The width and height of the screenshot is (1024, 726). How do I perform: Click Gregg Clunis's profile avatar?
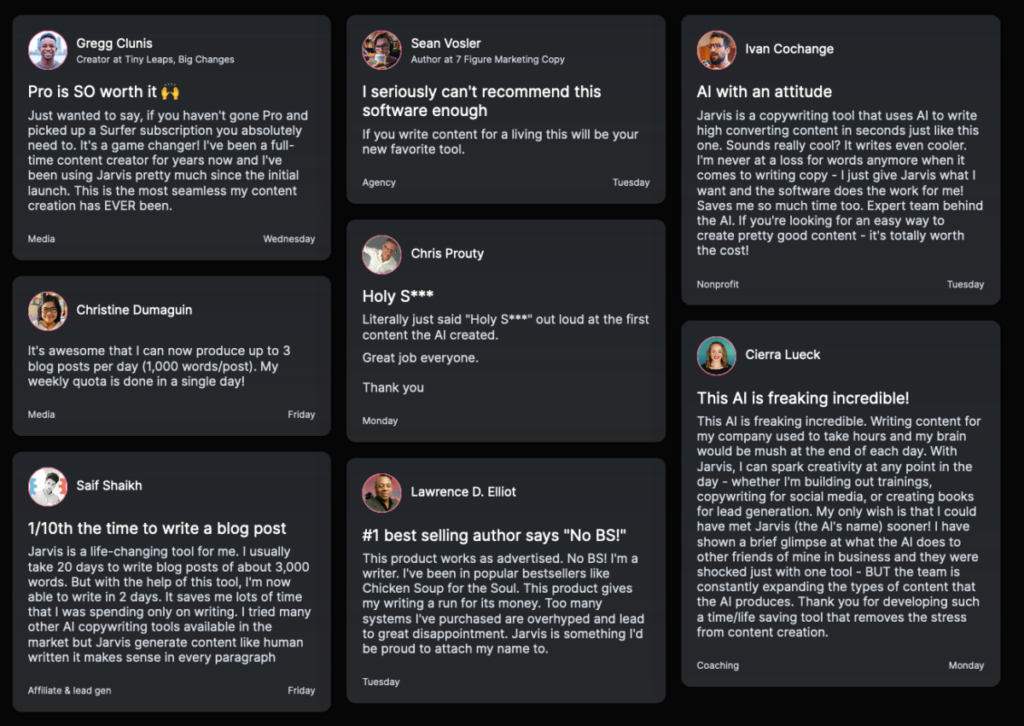48,50
